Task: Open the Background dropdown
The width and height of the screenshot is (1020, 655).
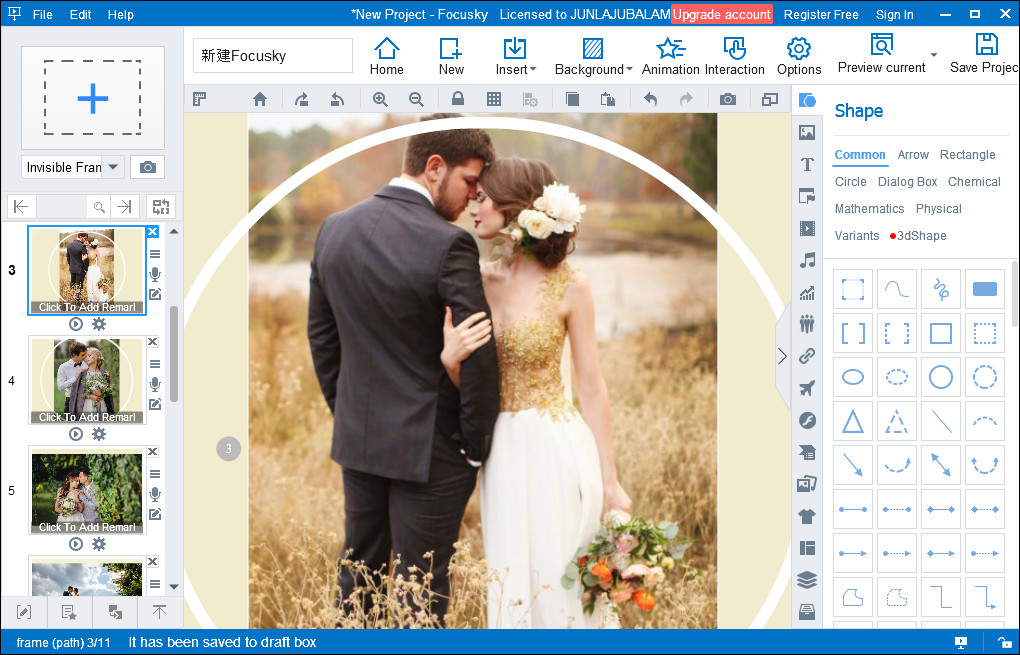Action: click(x=593, y=57)
